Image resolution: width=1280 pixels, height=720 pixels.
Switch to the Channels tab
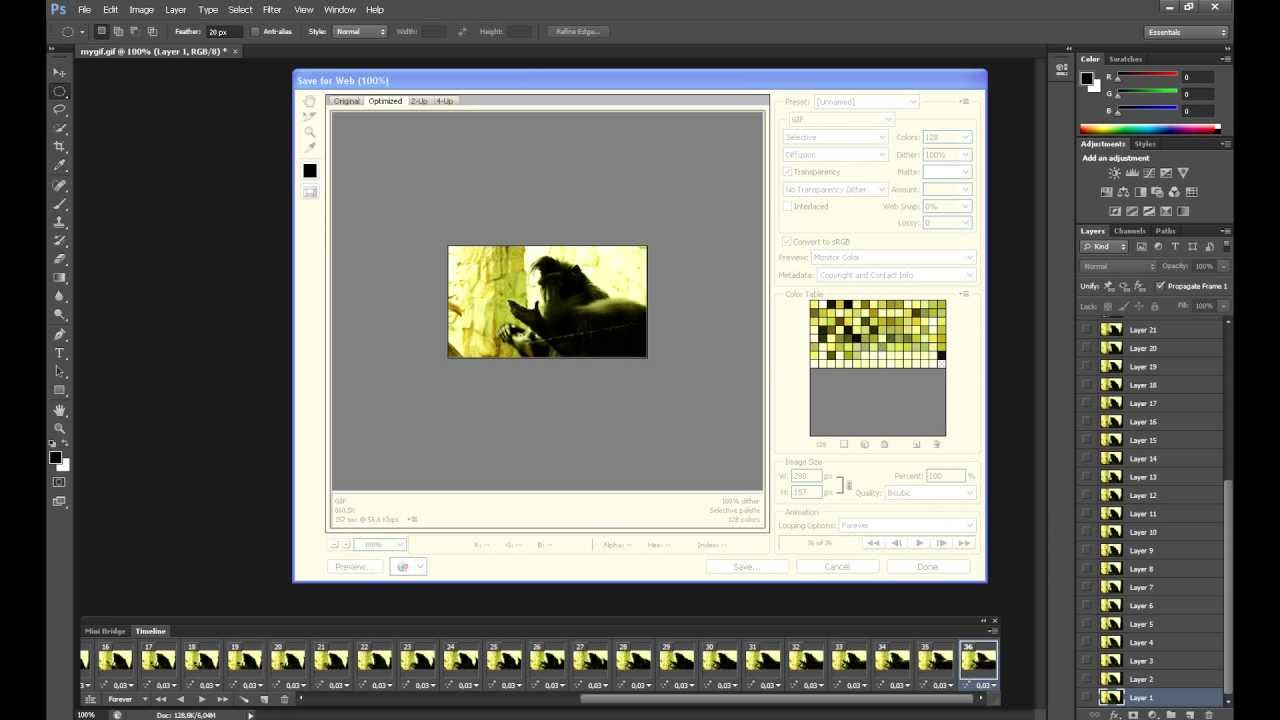pyautogui.click(x=1130, y=231)
